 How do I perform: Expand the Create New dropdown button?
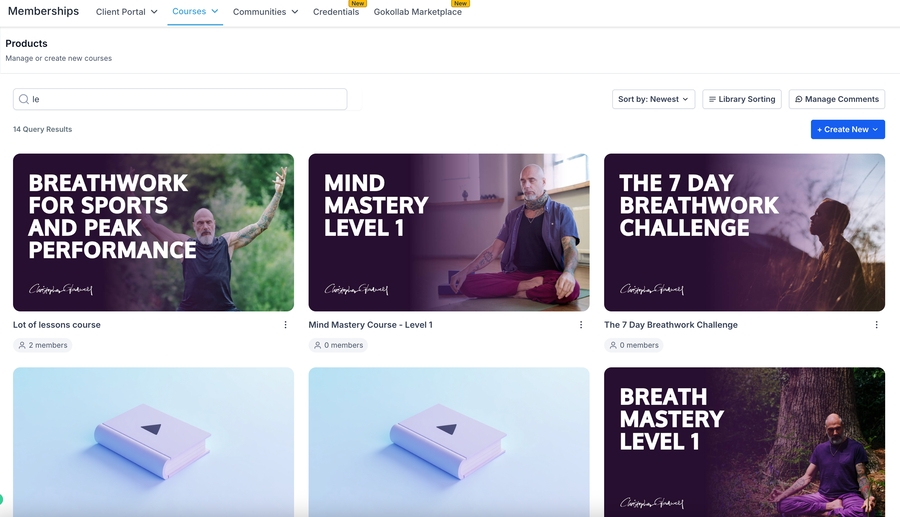(847, 130)
